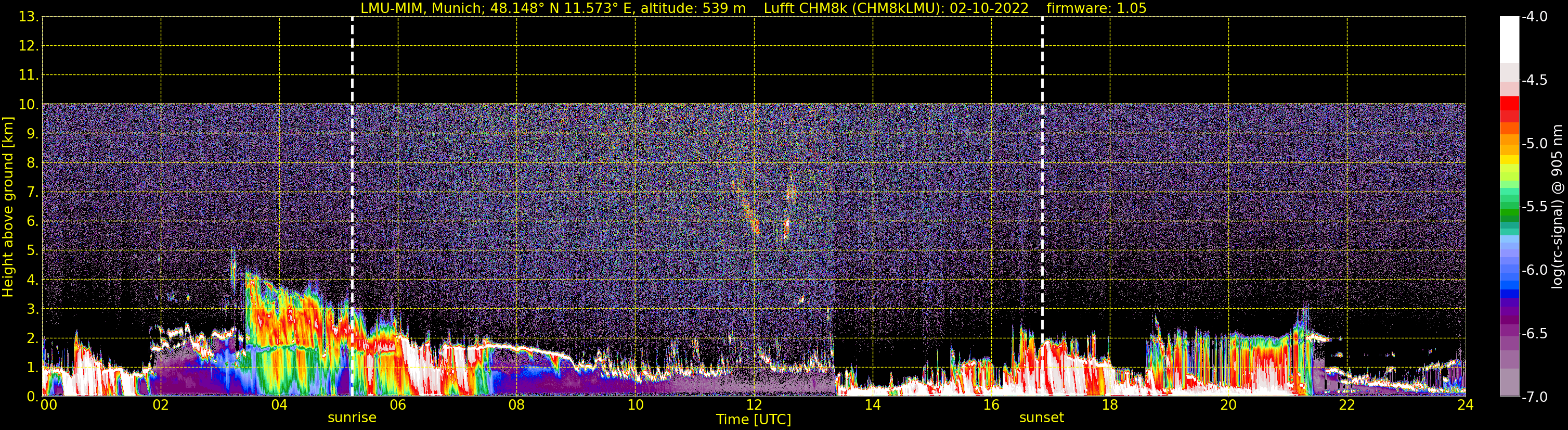Click the 'log(rc-signal) @ 905 nm' colorbar title

coord(1557,207)
